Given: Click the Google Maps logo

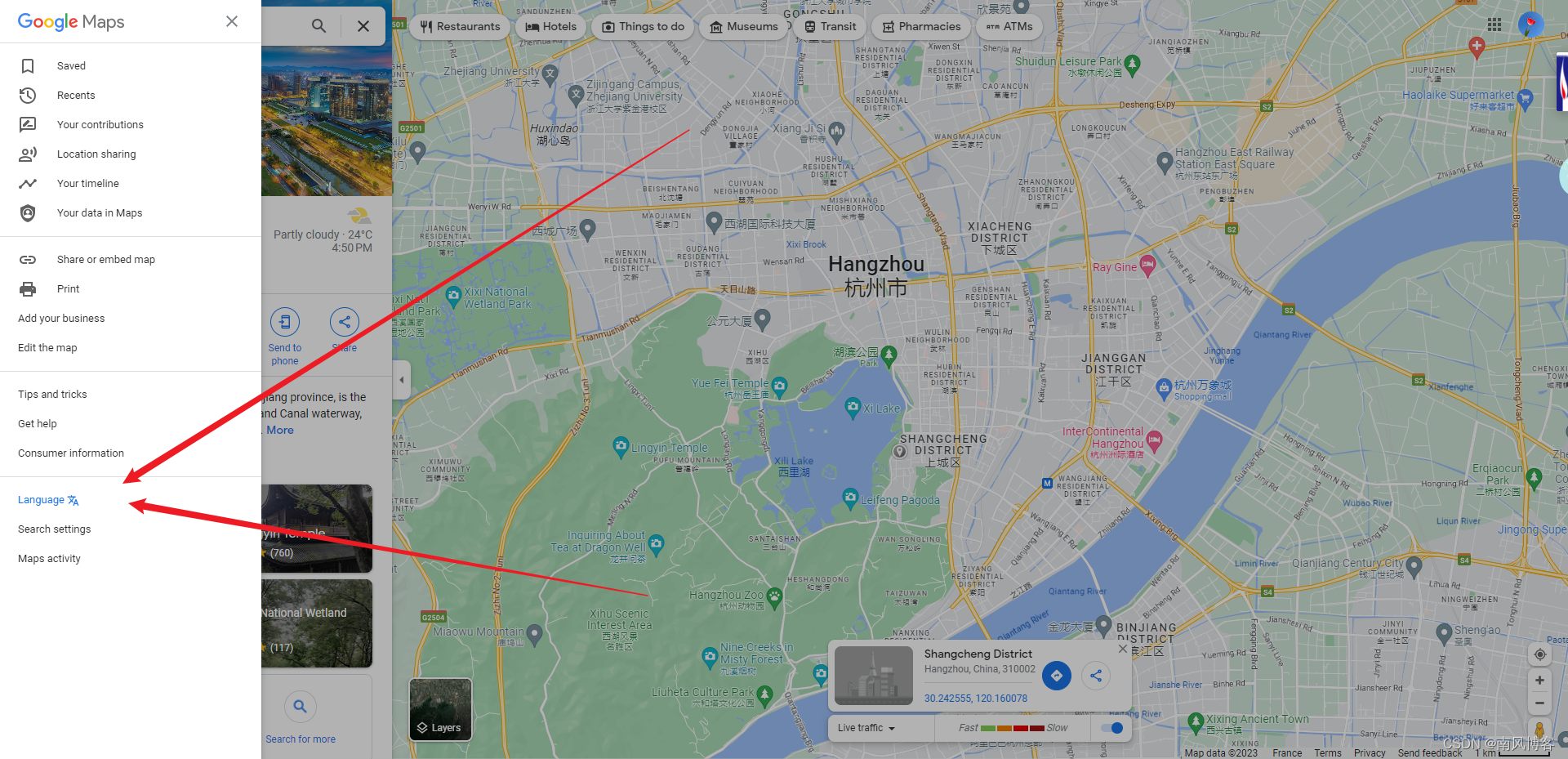Looking at the screenshot, I should (x=71, y=22).
